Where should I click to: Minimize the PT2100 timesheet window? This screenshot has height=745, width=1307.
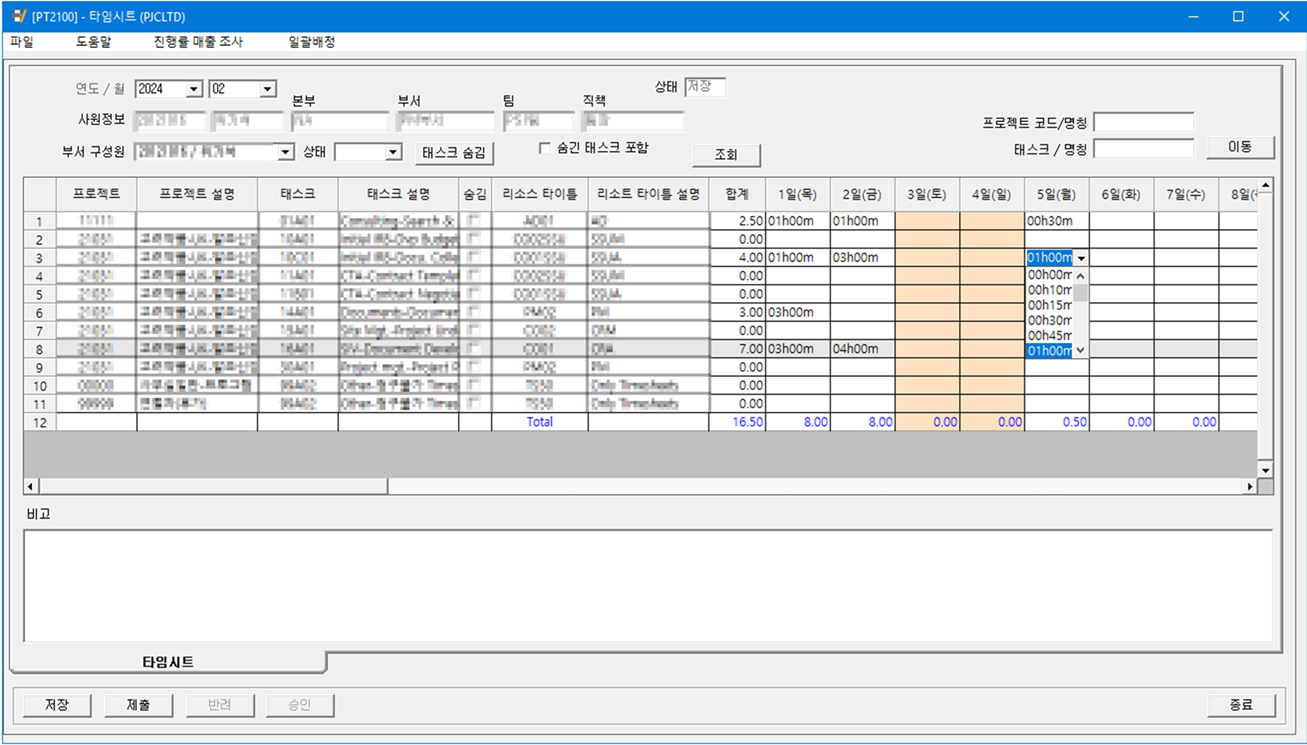point(1191,16)
